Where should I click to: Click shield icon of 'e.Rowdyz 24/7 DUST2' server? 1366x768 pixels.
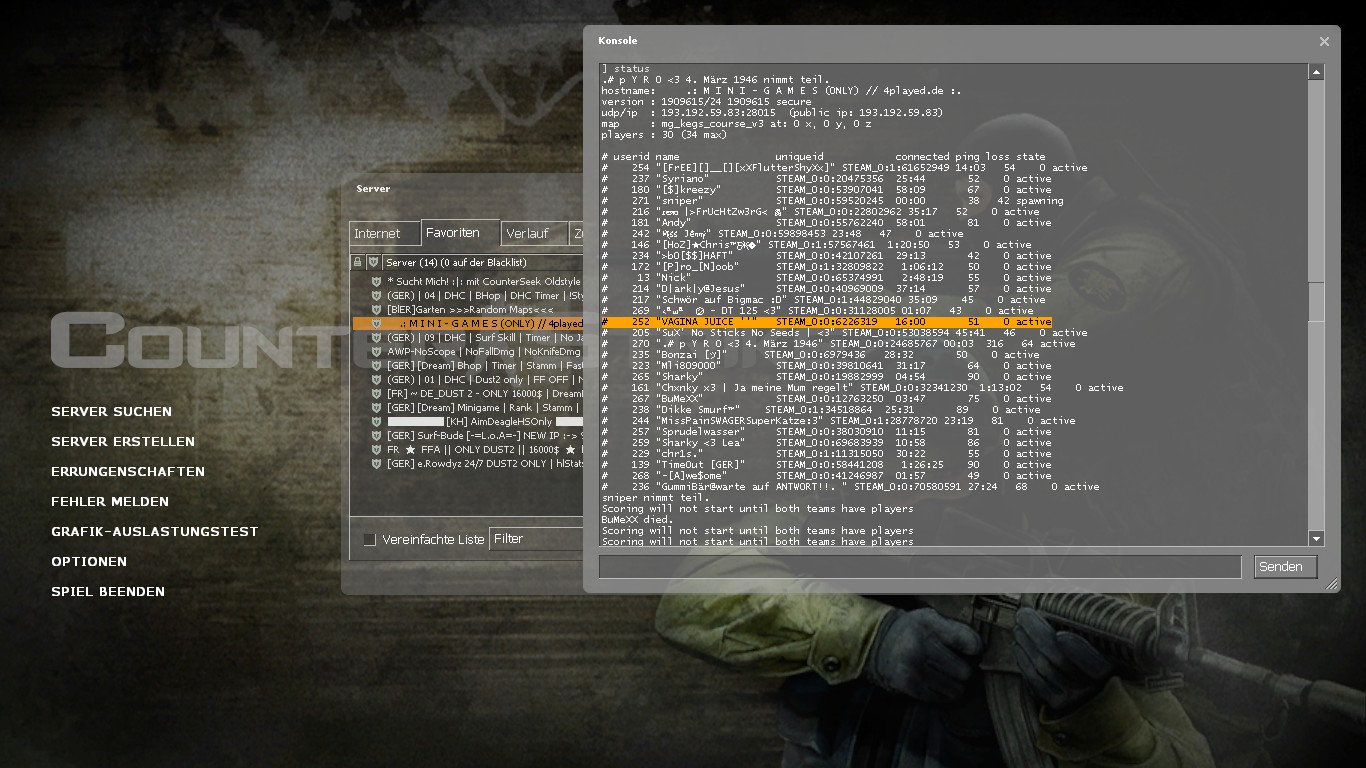377,464
